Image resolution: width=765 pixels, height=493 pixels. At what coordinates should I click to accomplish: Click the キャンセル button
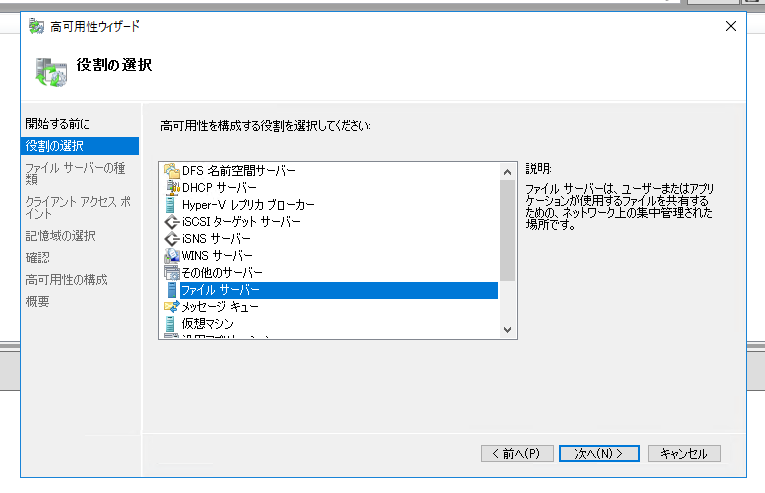click(684, 453)
